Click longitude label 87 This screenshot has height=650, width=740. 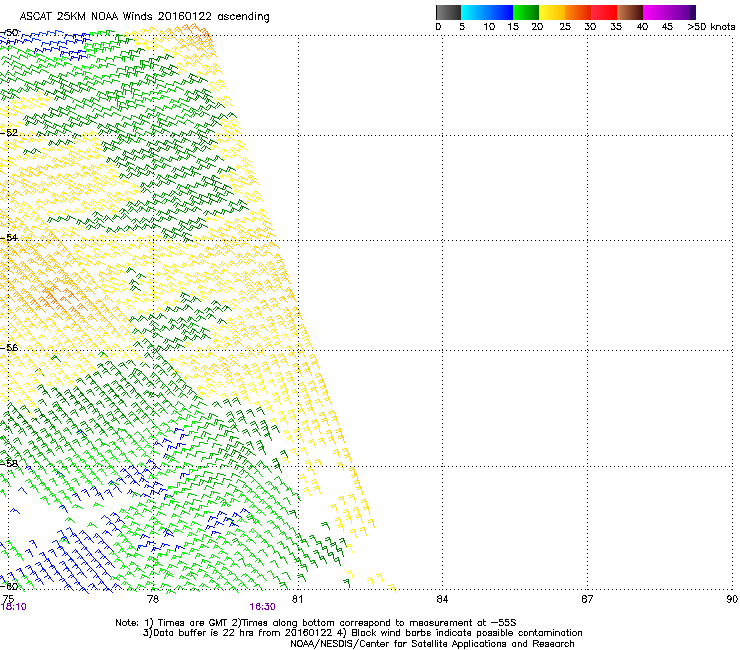pyautogui.click(x=587, y=599)
